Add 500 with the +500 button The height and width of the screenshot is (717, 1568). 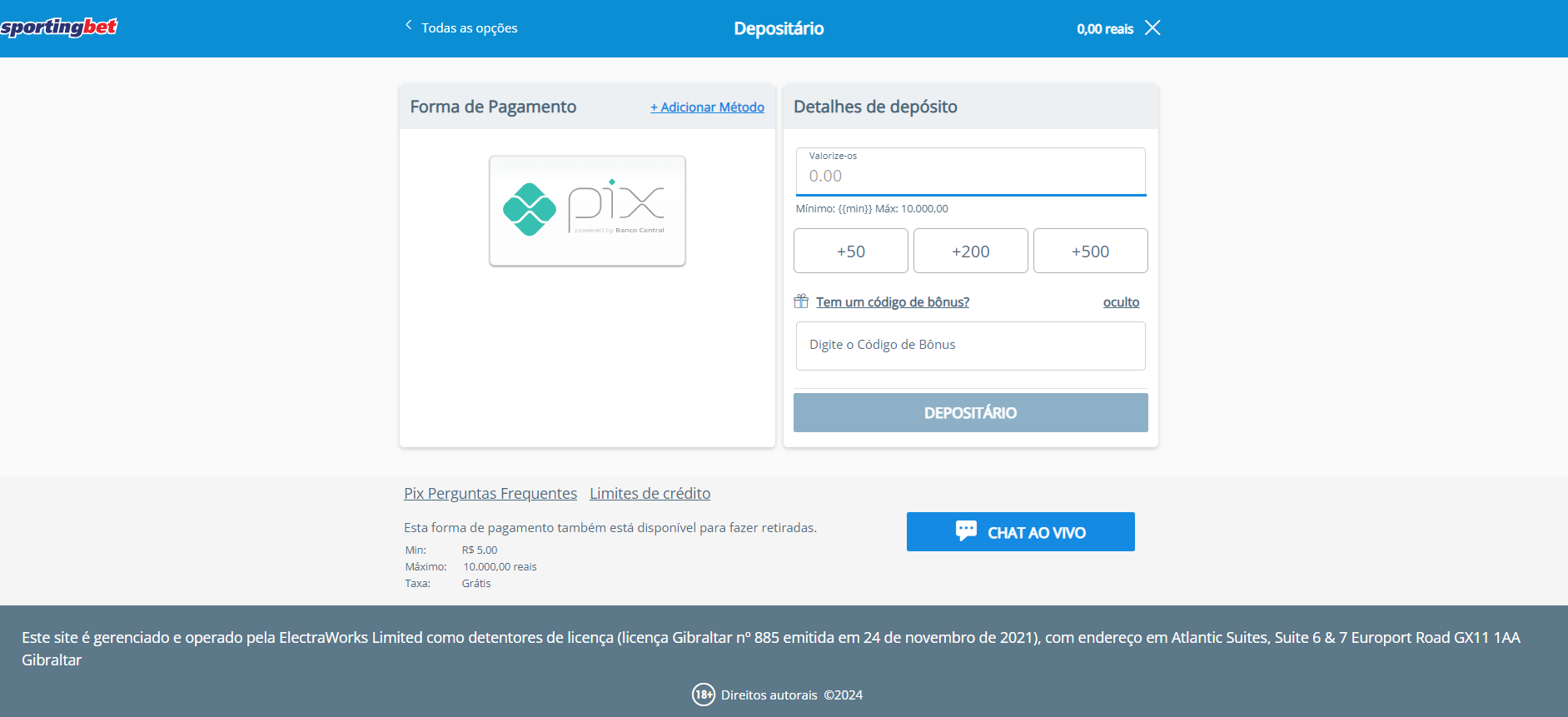[1091, 251]
